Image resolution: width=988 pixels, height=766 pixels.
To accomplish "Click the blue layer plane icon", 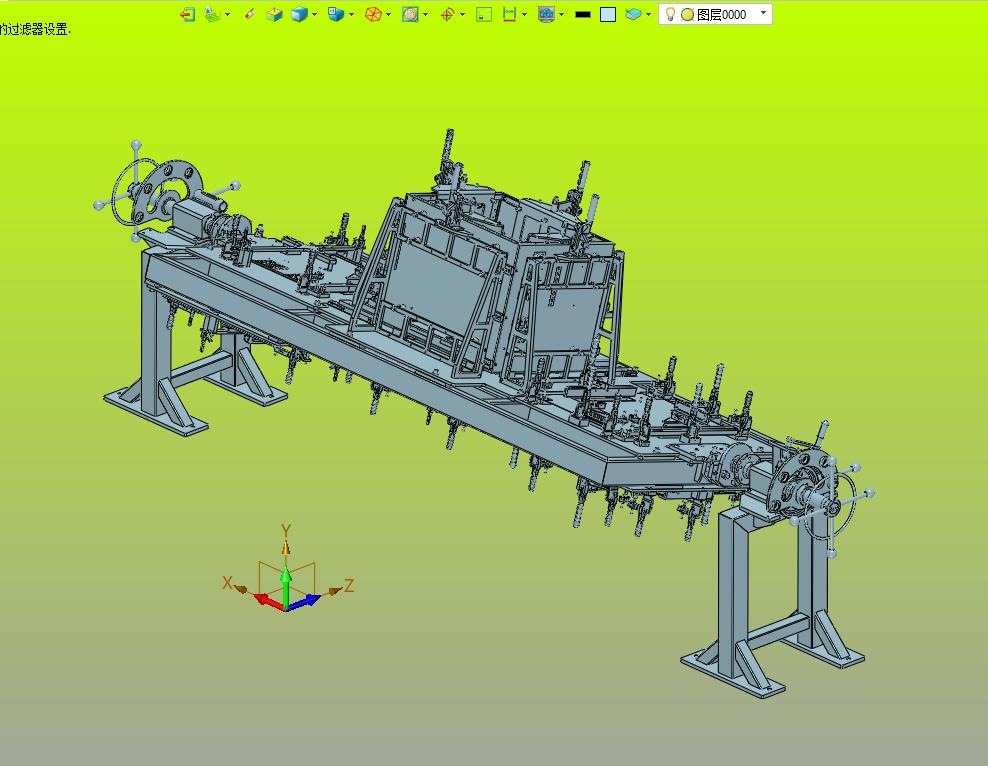I will [633, 14].
